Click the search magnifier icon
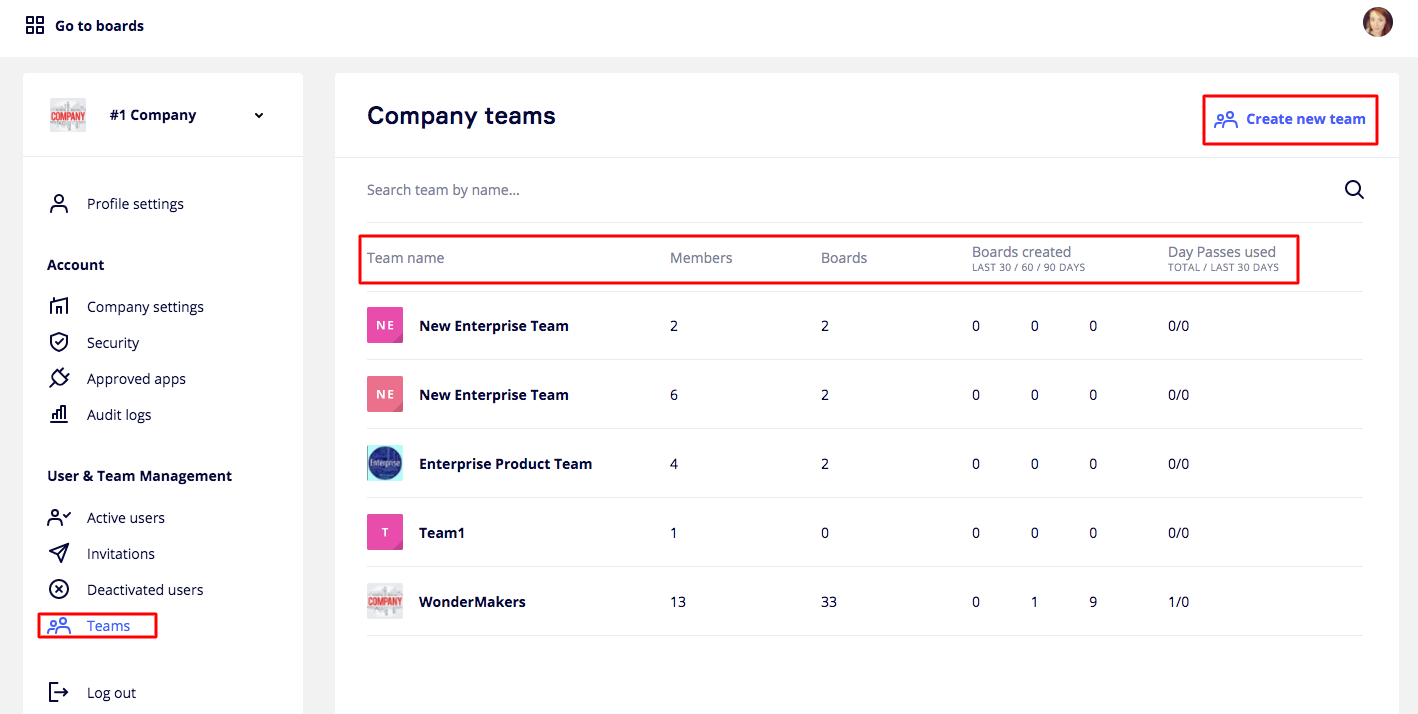1418x714 pixels. point(1354,190)
